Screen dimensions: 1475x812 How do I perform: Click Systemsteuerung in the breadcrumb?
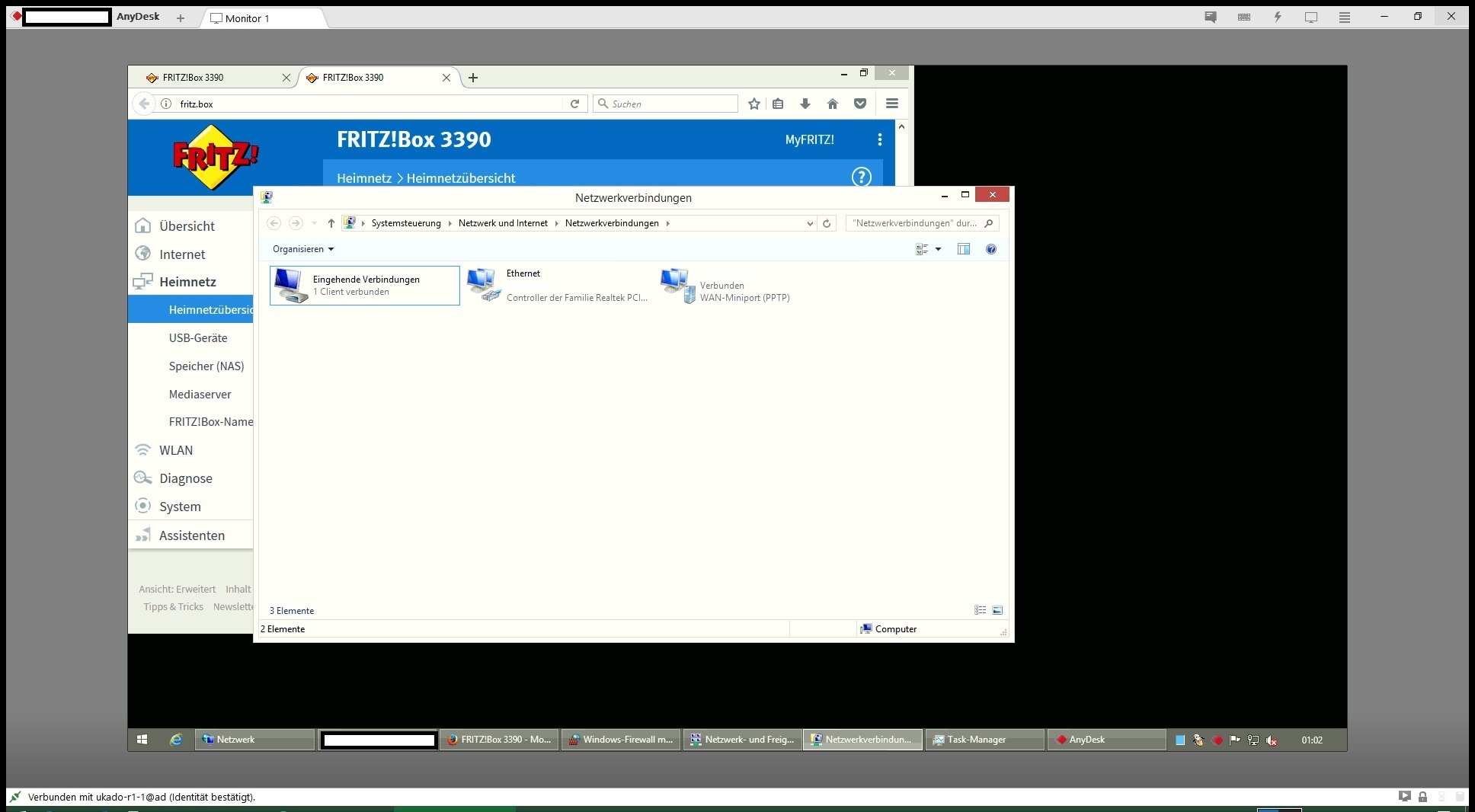(406, 223)
